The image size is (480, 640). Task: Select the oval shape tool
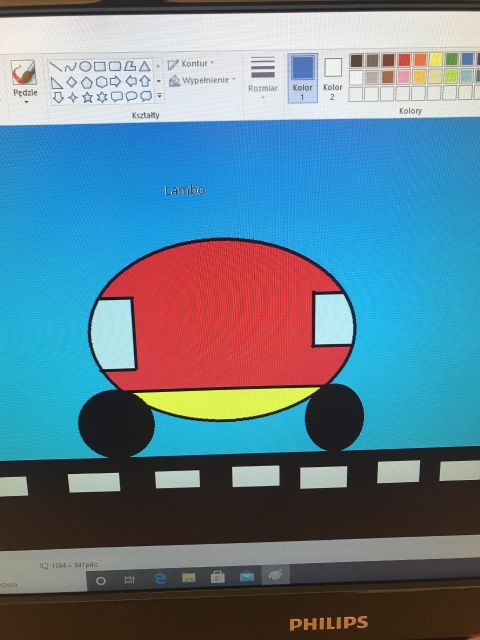[x=85, y=67]
